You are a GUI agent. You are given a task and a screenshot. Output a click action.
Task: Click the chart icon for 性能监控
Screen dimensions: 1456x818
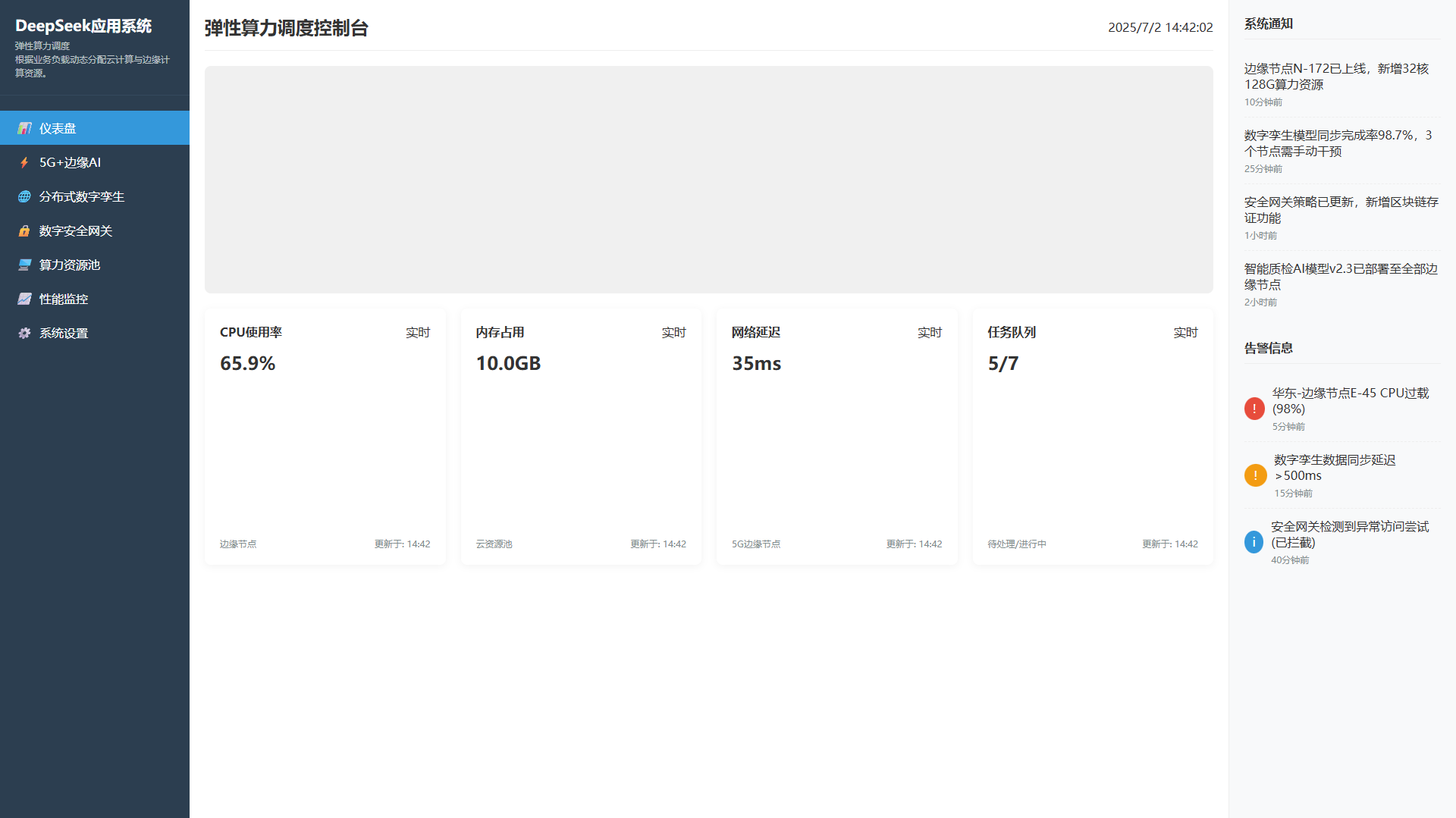point(24,299)
